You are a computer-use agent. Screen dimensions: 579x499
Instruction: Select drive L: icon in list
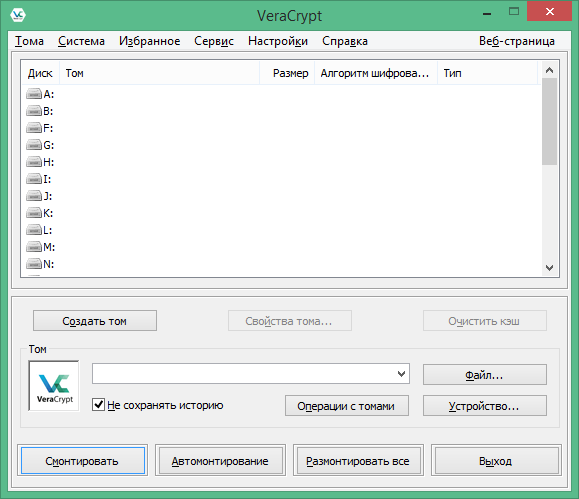click(x=34, y=230)
